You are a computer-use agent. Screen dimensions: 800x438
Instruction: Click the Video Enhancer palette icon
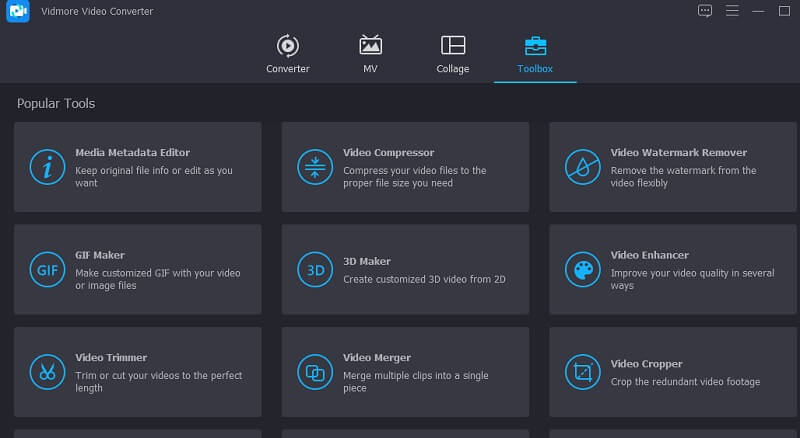click(x=581, y=269)
